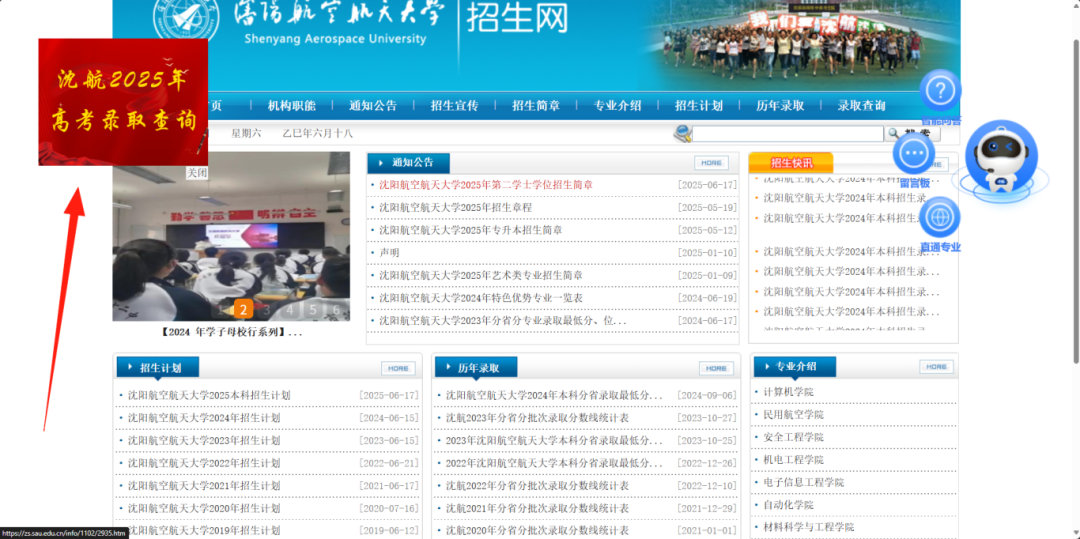Open the 智能问答 question-mark icon

coord(940,90)
